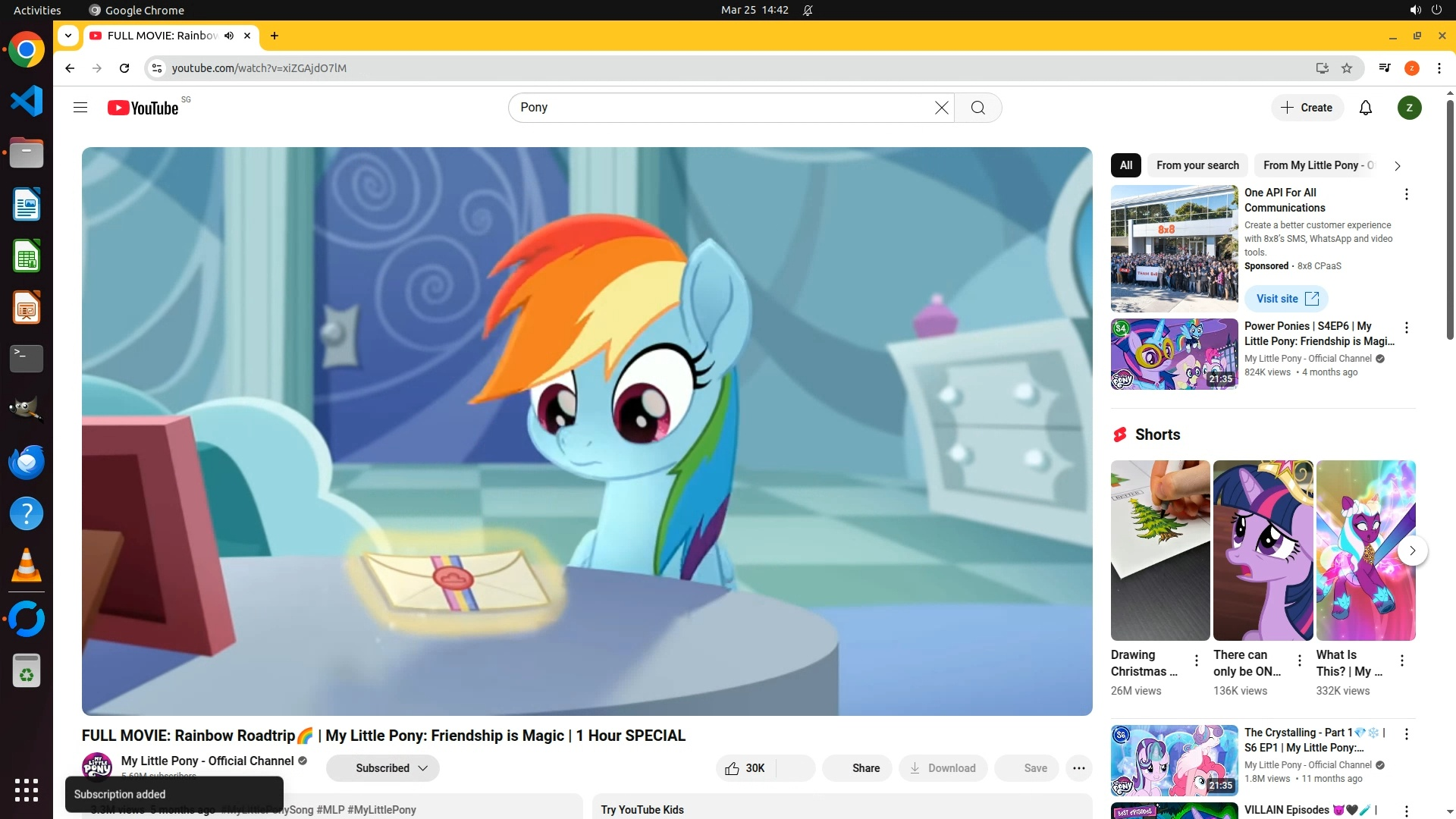Bookmark this page with star icon
The width and height of the screenshot is (1456, 819).
1347,68
